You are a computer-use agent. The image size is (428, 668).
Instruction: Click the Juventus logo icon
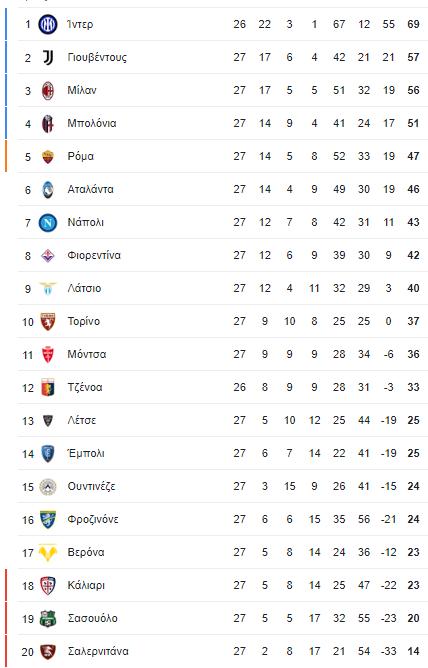[x=48, y=57]
